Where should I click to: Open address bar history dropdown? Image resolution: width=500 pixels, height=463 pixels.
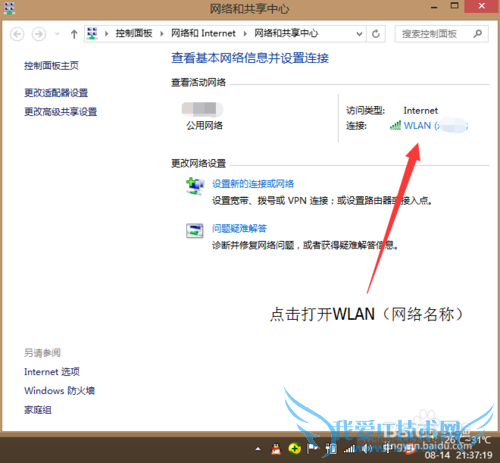pos(359,34)
